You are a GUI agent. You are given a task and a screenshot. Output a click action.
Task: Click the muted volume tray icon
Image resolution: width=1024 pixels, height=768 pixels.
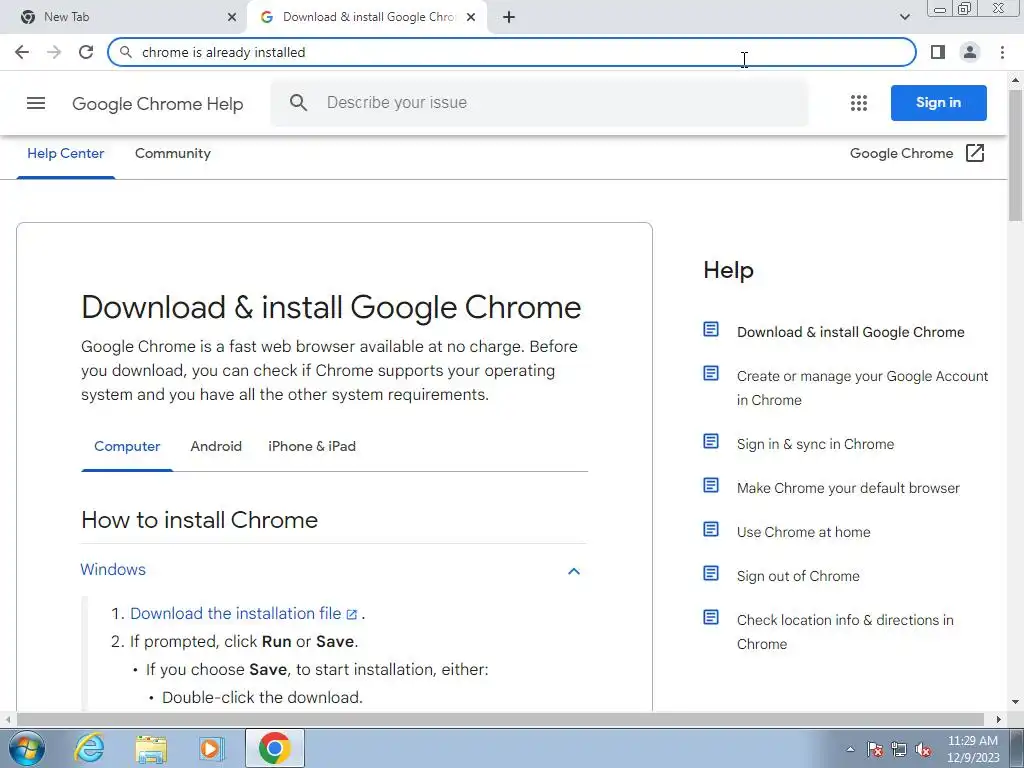pyautogui.click(x=923, y=750)
